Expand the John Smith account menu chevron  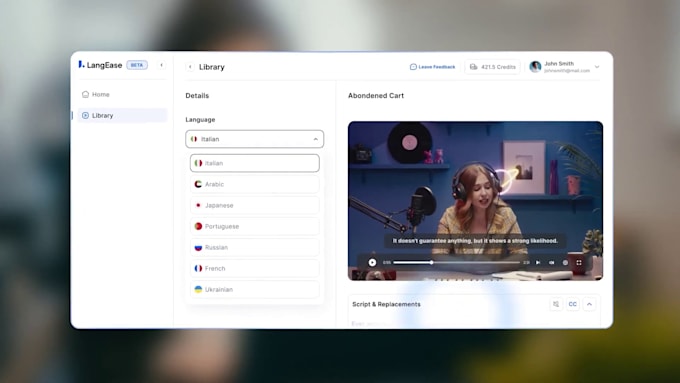pyautogui.click(x=597, y=67)
